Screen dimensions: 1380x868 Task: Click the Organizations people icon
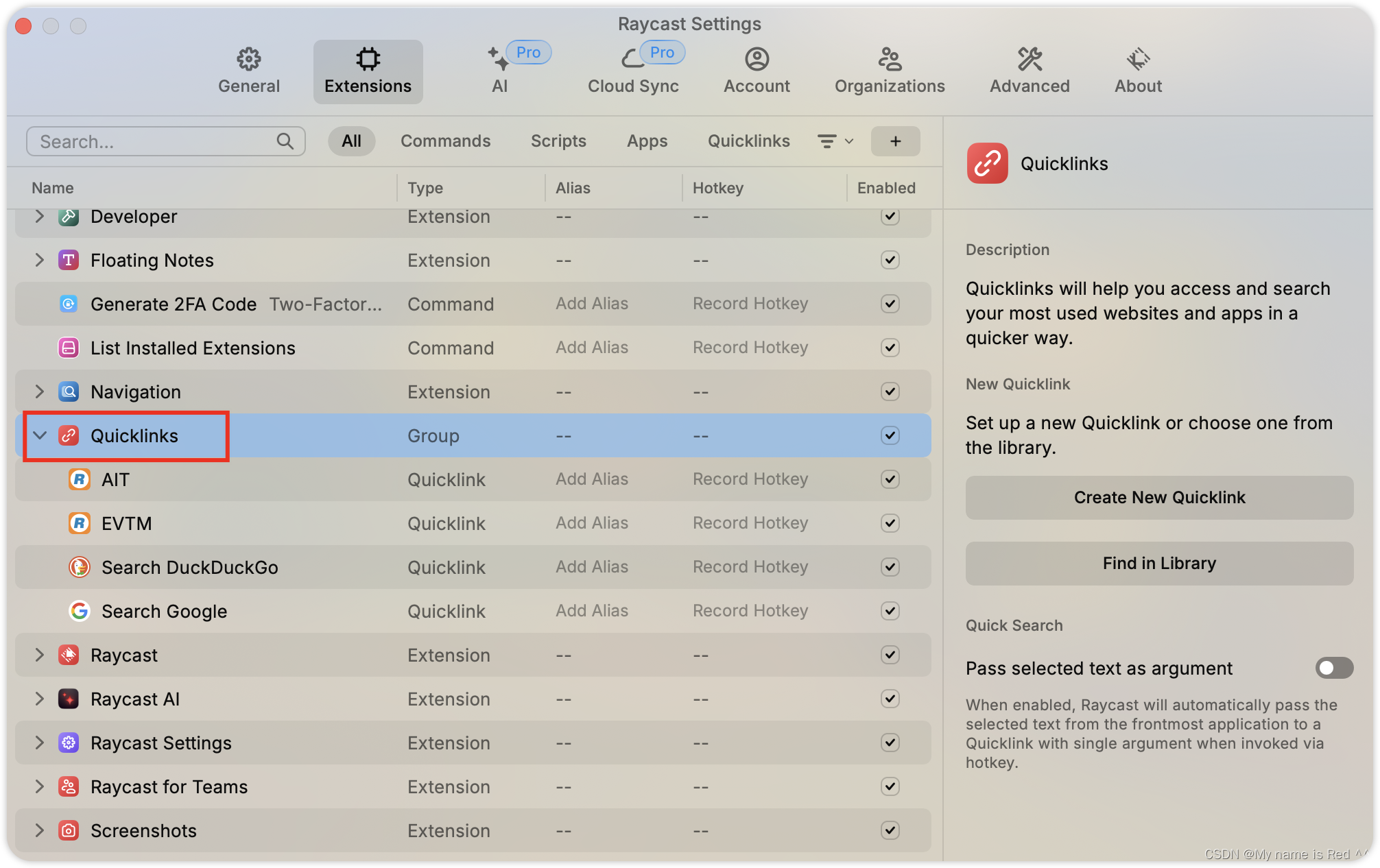pyautogui.click(x=889, y=60)
